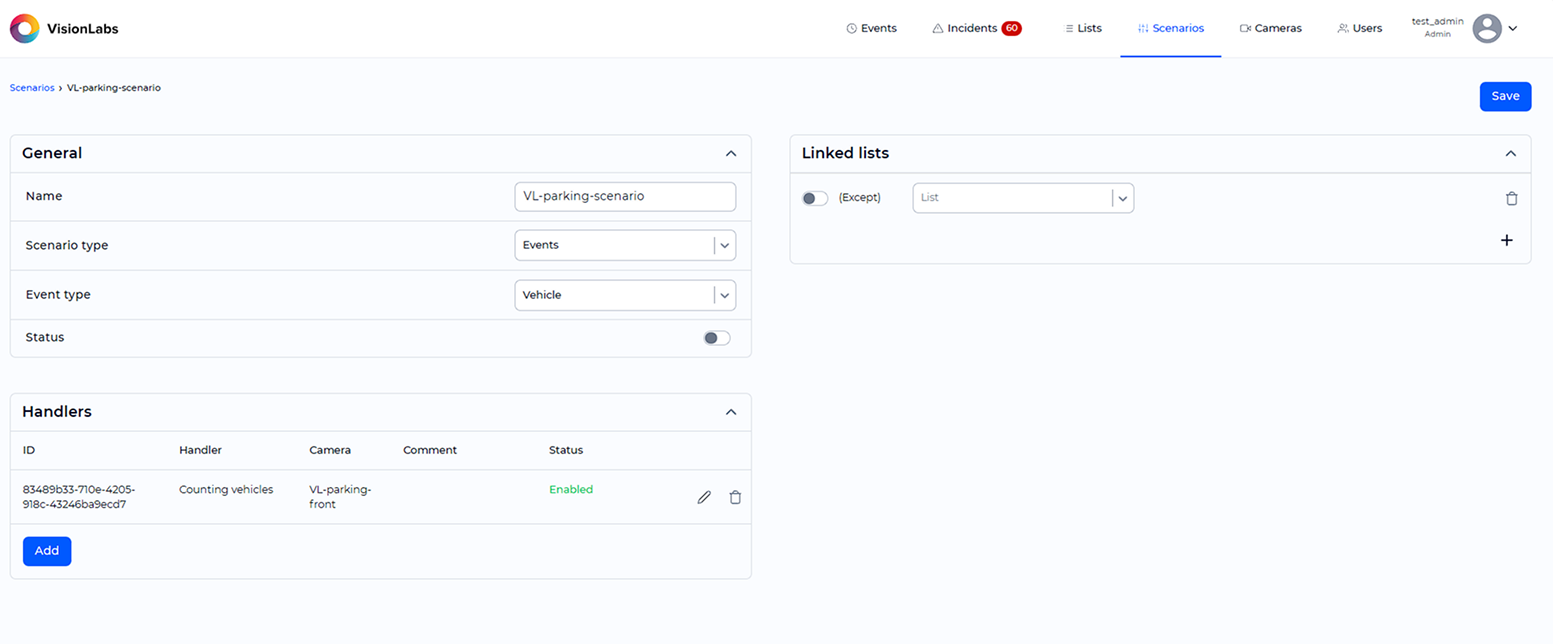Toggle the scenario Status switch
This screenshot has width=1553, height=644.
716,338
